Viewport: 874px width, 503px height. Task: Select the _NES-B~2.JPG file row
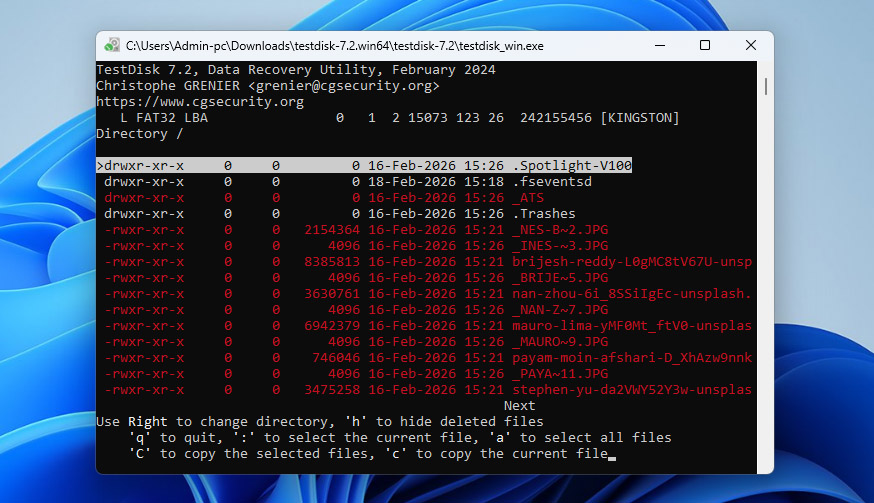(x=356, y=230)
